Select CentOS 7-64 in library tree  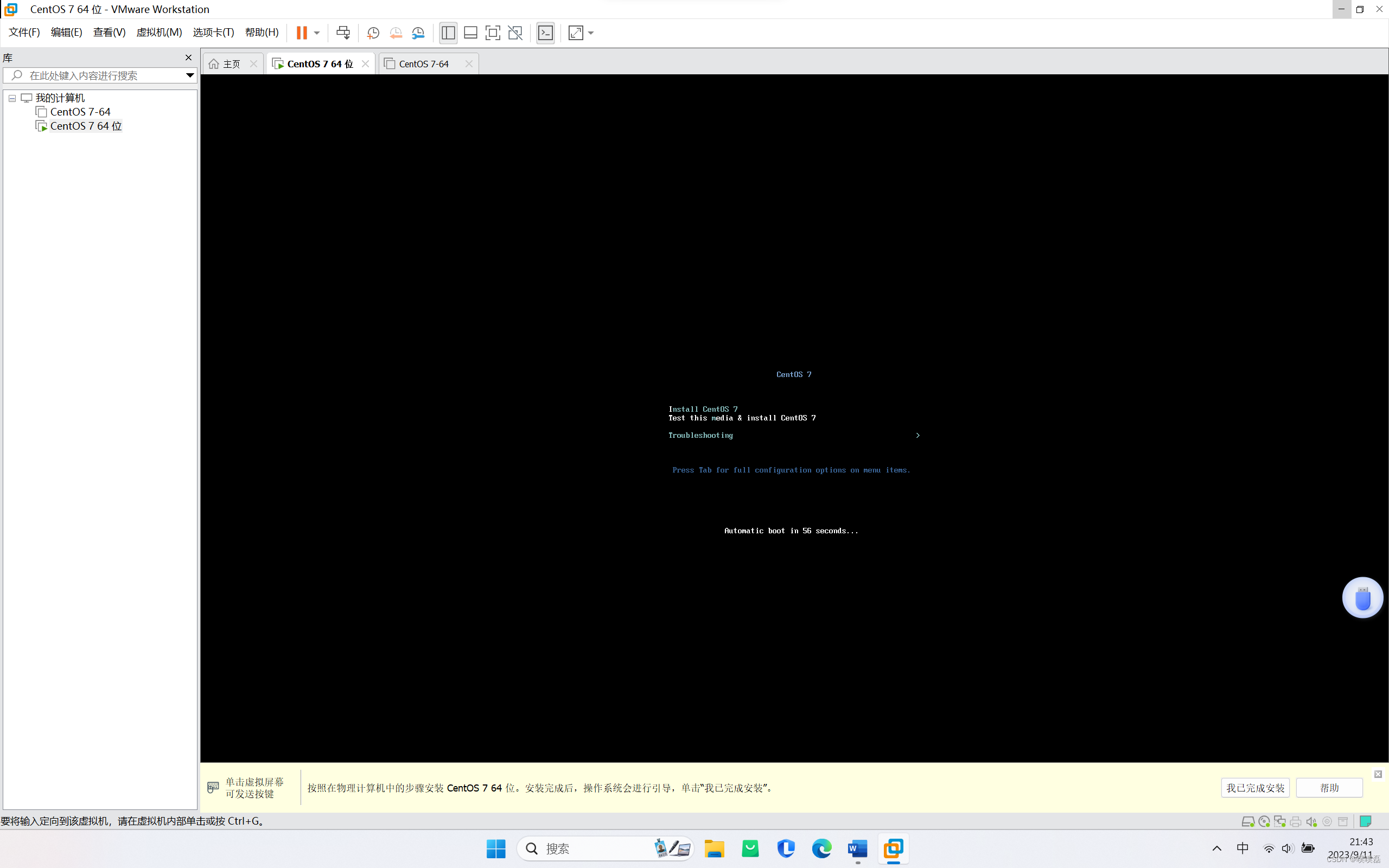click(x=80, y=112)
